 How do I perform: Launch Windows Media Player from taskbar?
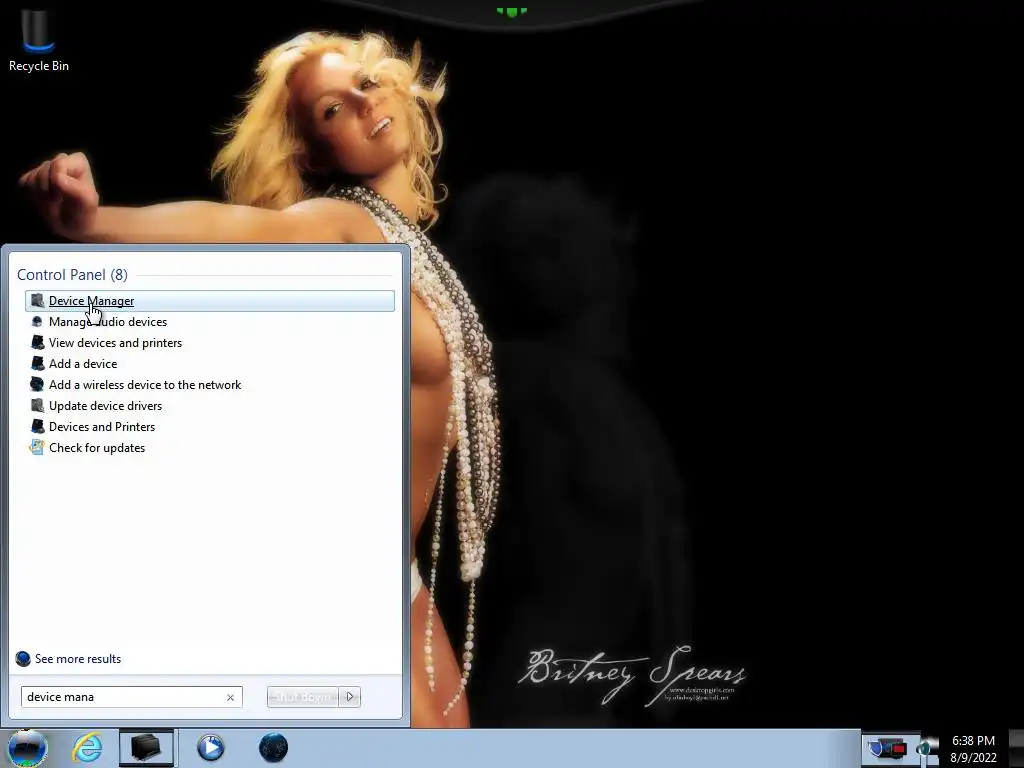coord(210,748)
